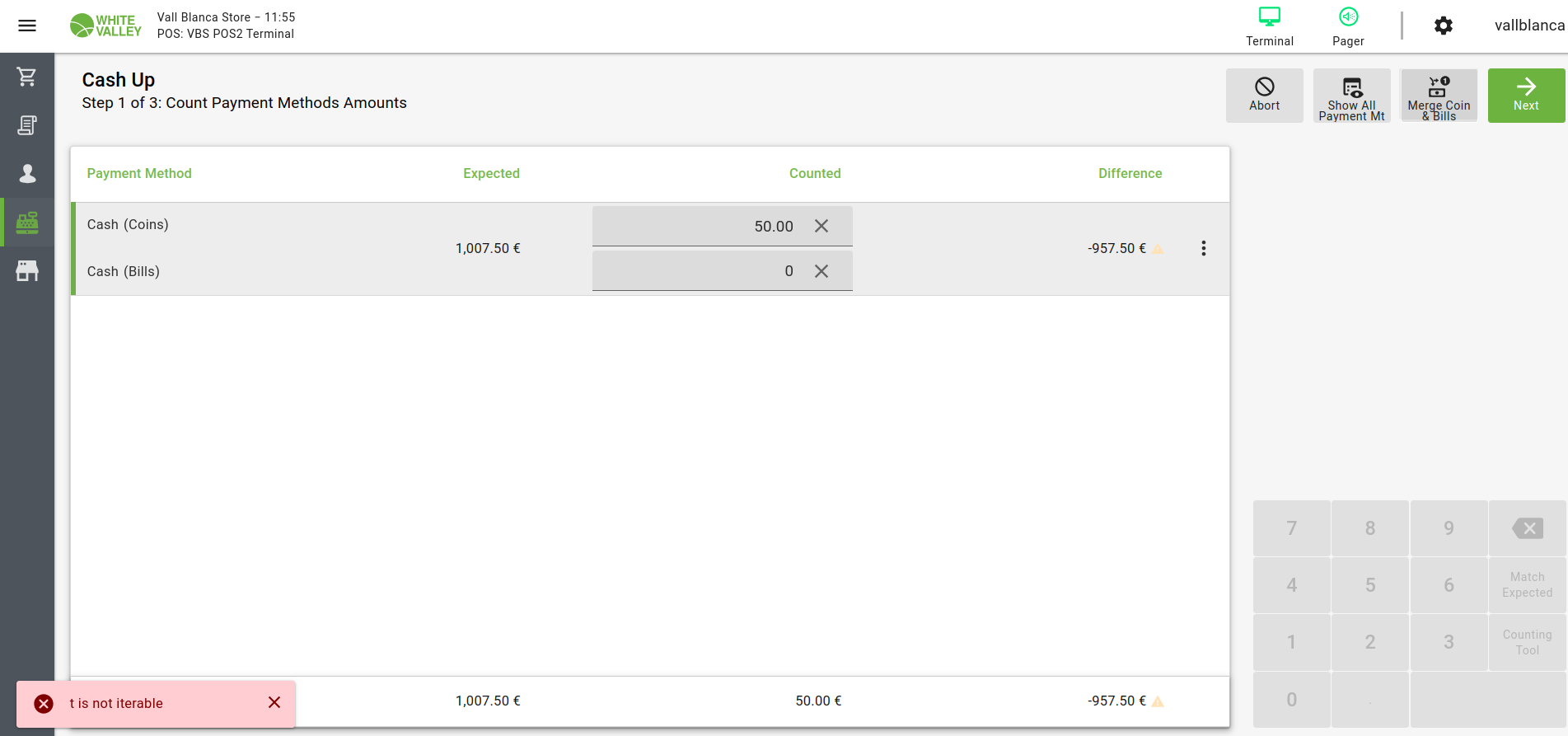Select the Cash (Bills) row label
1568x736 pixels.
[x=124, y=271]
